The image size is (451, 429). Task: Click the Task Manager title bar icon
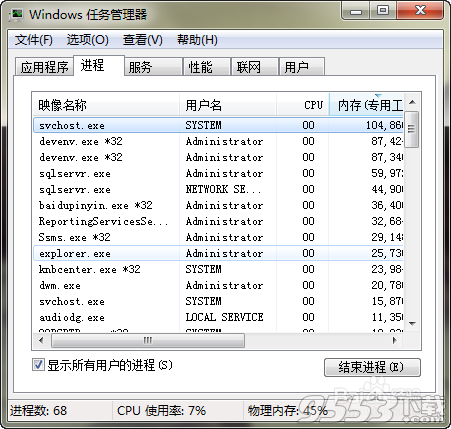[x=17, y=15]
